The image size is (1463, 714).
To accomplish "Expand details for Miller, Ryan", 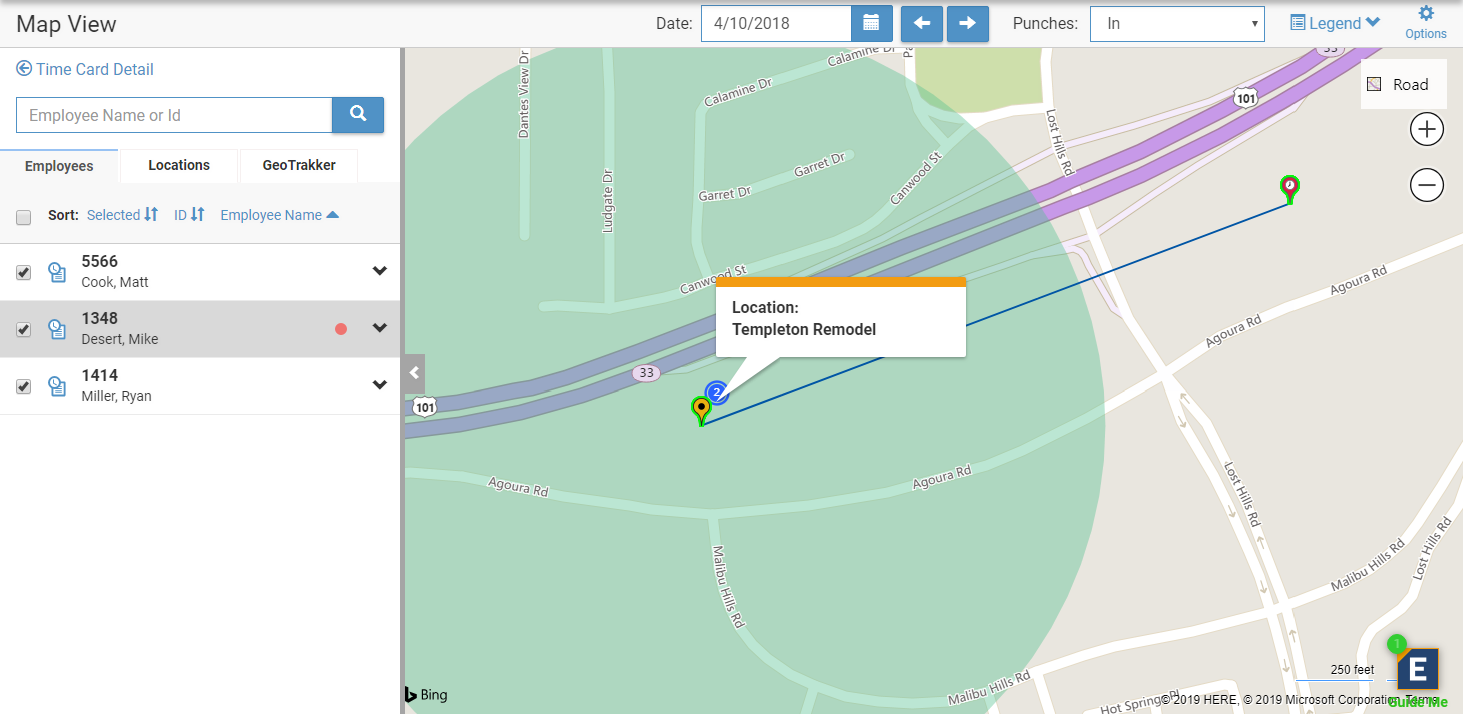I will pyautogui.click(x=379, y=385).
